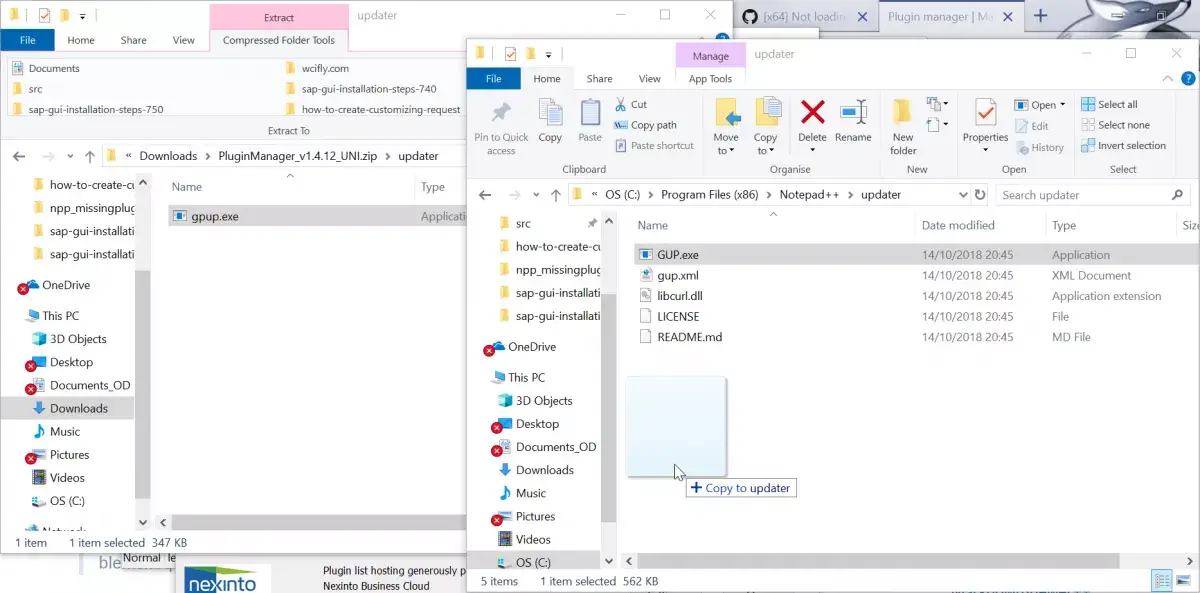Image resolution: width=1200 pixels, height=593 pixels.
Task: Choose sap-gui-installation-steps-740 as extract destination
Action: pos(359,89)
